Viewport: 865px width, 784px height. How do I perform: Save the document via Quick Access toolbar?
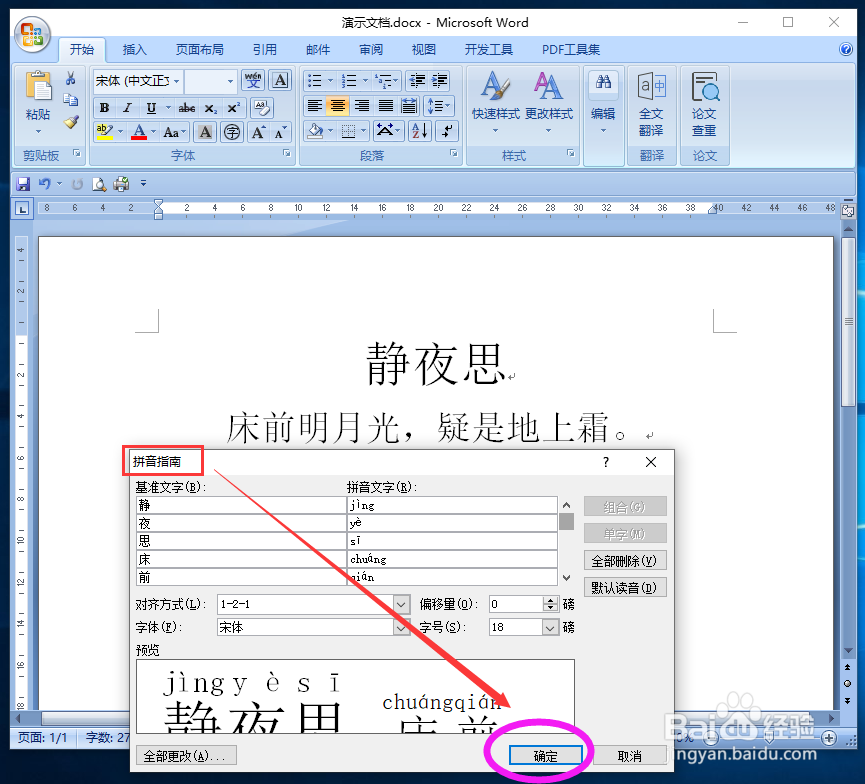pyautogui.click(x=22, y=183)
